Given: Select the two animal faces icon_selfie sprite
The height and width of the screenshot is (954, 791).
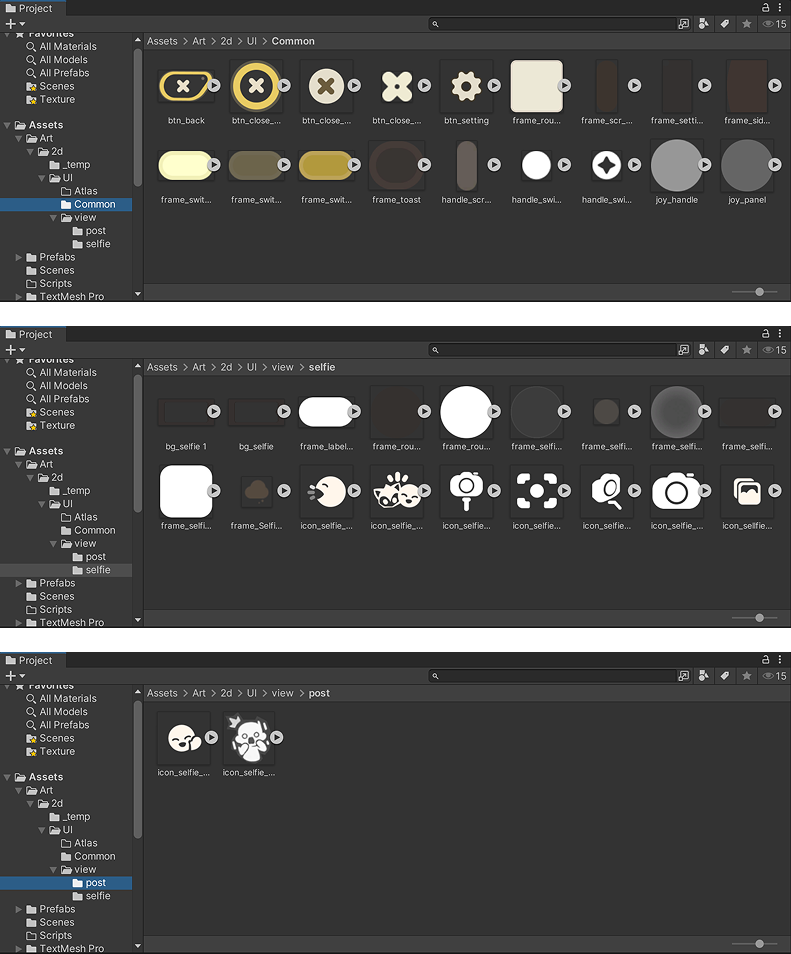Looking at the screenshot, I should [396, 491].
